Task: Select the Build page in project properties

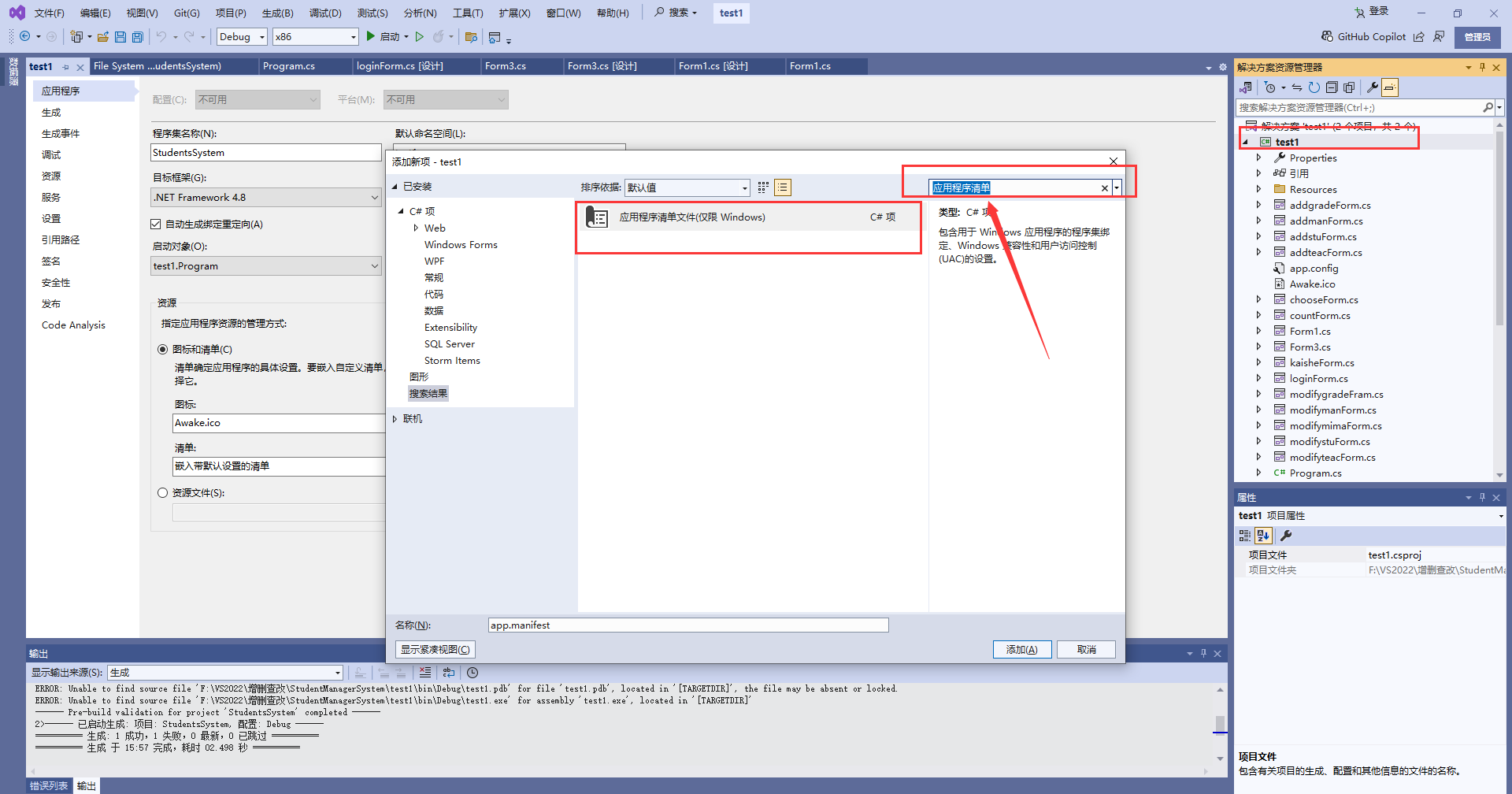Action: 51,113
